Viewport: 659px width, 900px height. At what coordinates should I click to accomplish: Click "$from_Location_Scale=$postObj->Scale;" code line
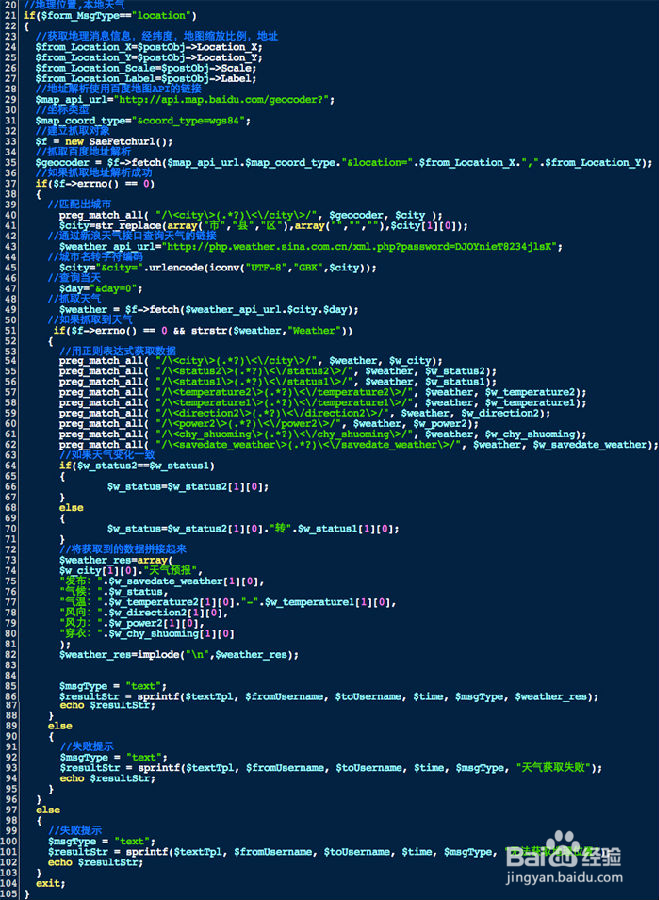(146, 68)
